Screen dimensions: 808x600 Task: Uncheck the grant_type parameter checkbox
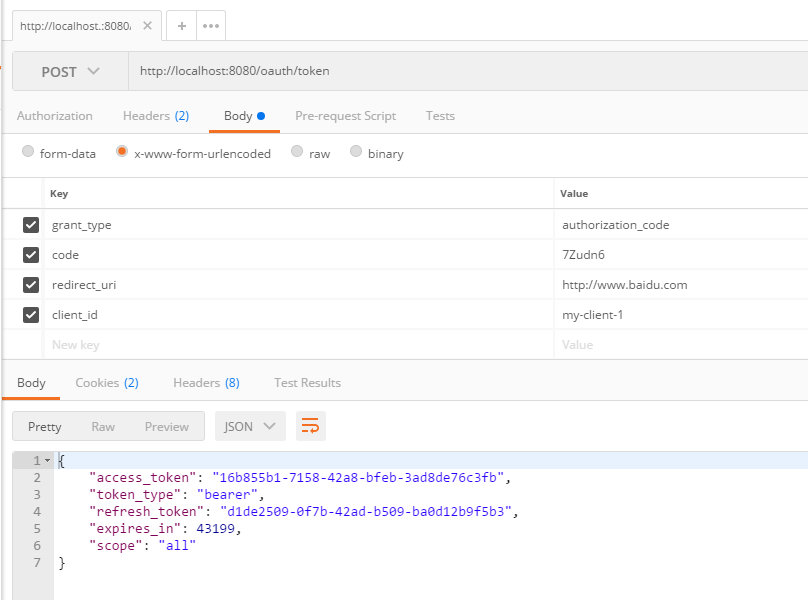pos(31,225)
